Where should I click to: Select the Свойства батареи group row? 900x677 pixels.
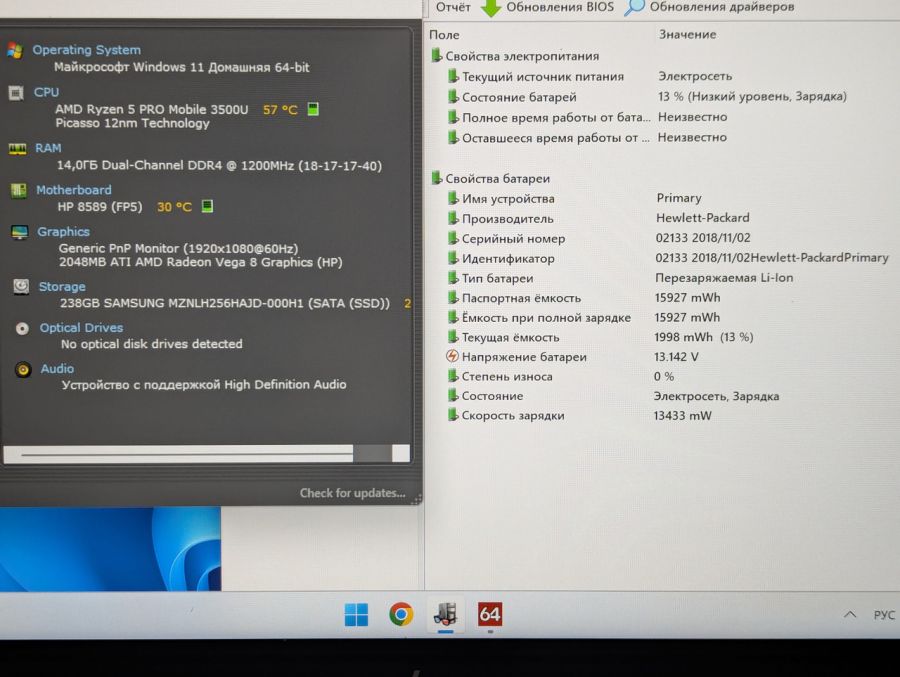[x=491, y=179]
